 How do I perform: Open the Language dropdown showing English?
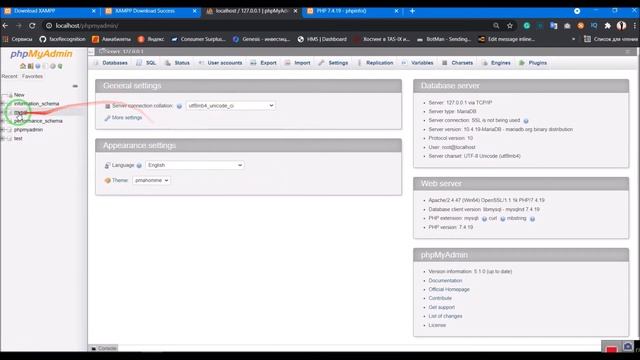(x=195, y=165)
